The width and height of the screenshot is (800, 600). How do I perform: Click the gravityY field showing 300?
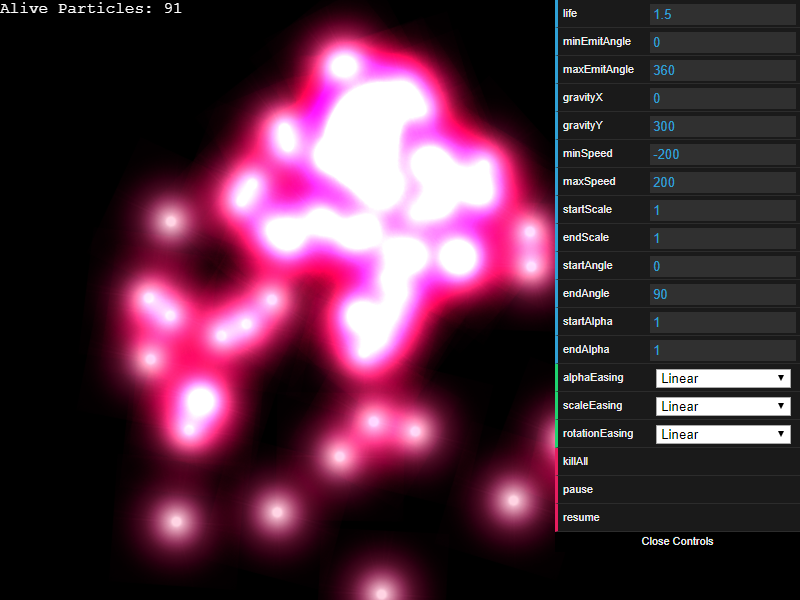tap(722, 126)
